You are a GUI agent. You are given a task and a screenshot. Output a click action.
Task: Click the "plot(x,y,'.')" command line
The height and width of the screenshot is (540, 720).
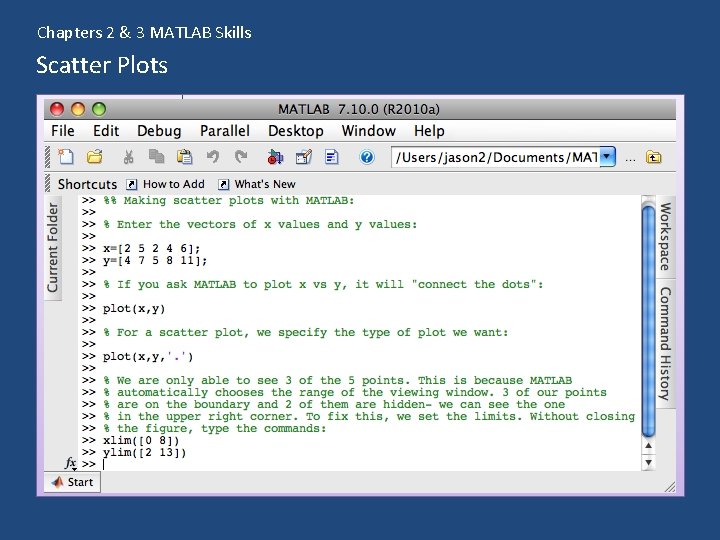[148, 356]
